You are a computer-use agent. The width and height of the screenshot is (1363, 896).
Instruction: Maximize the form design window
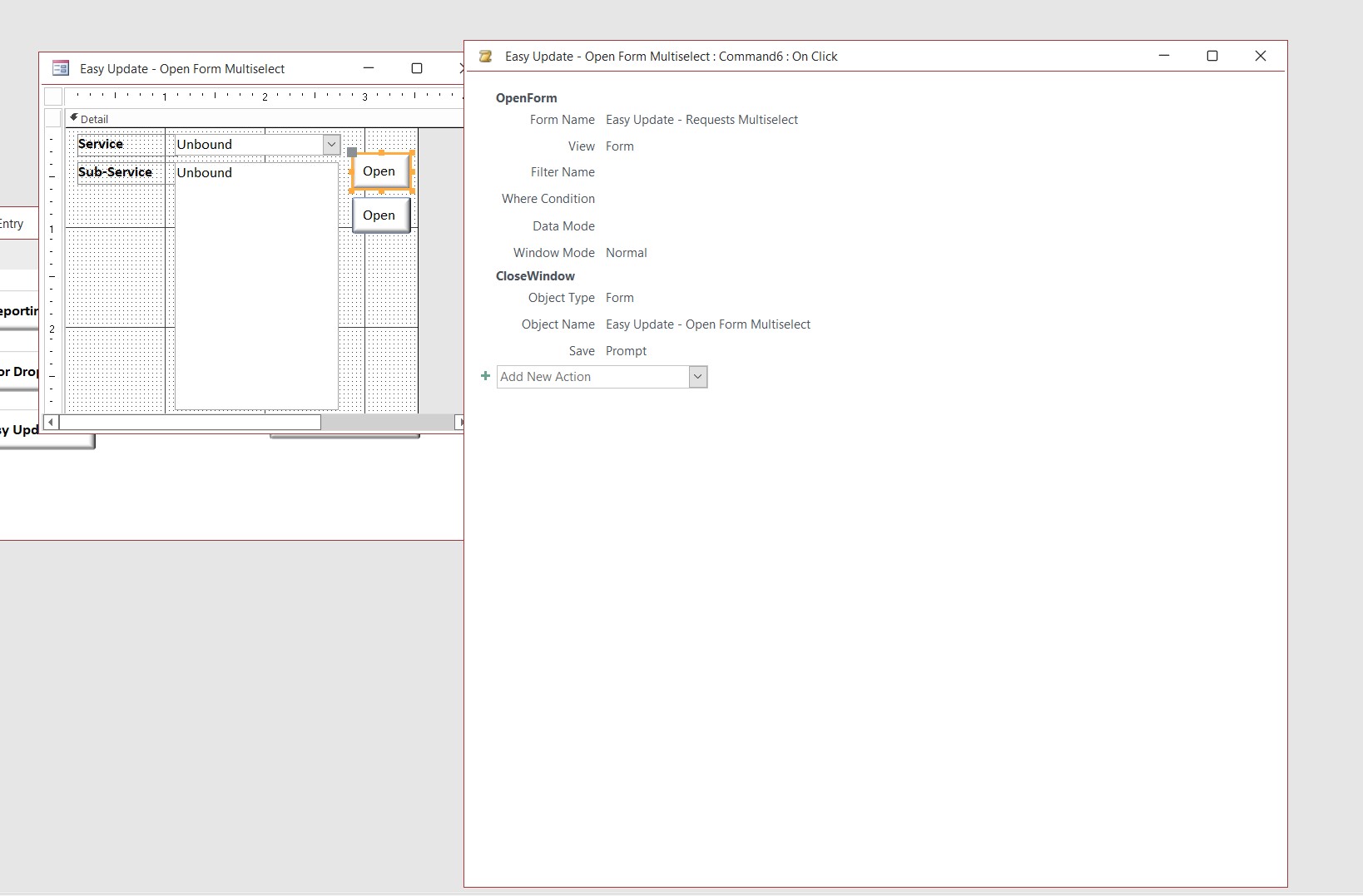point(417,68)
